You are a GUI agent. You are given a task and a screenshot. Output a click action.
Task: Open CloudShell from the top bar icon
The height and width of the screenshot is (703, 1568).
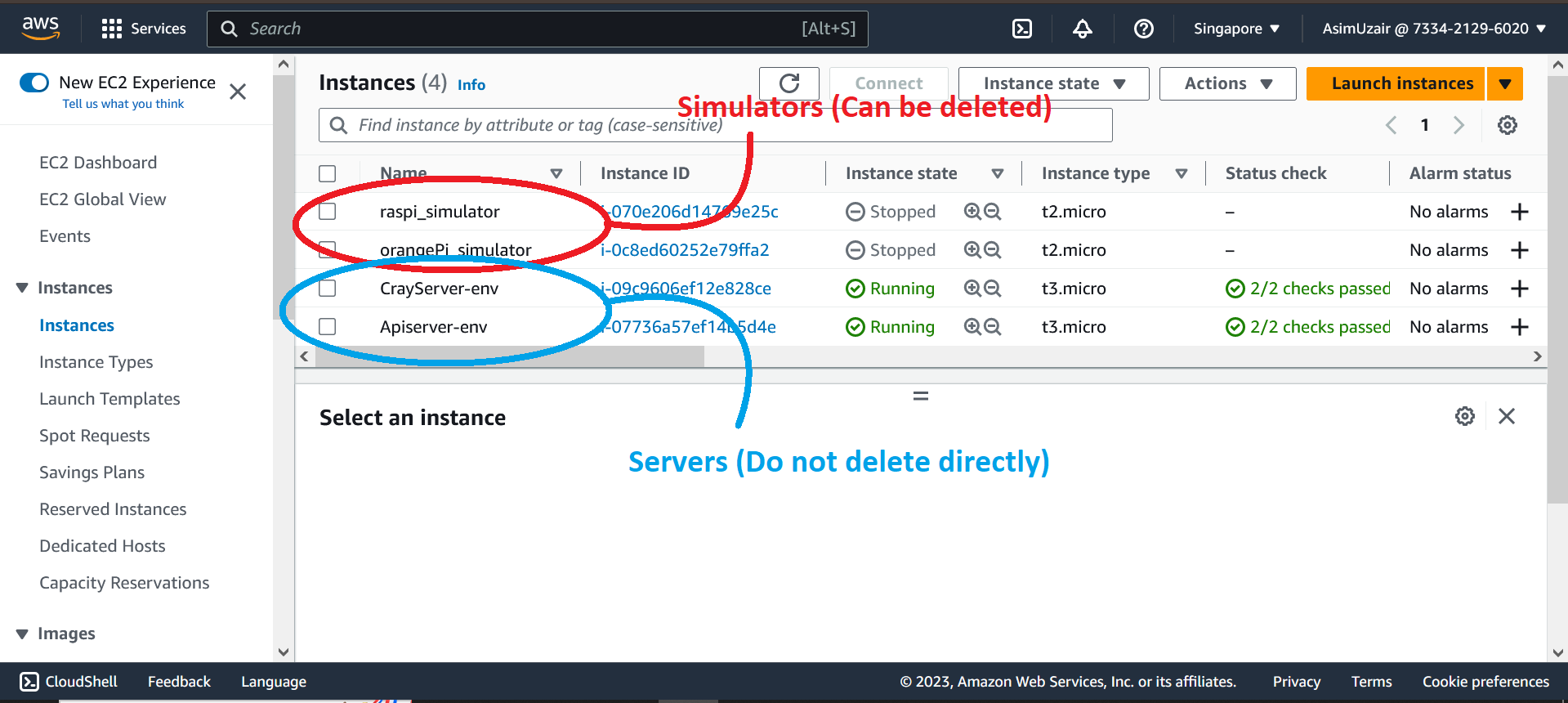coord(1022,29)
